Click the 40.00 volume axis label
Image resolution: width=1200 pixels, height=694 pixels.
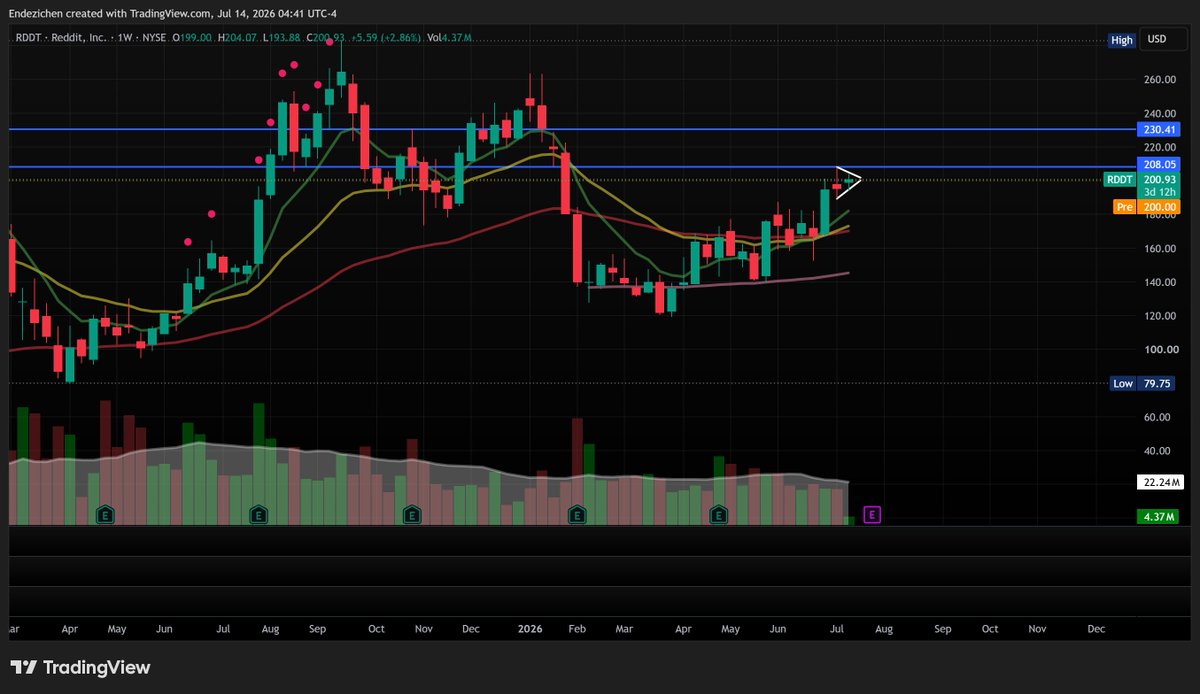pyautogui.click(x=1157, y=451)
